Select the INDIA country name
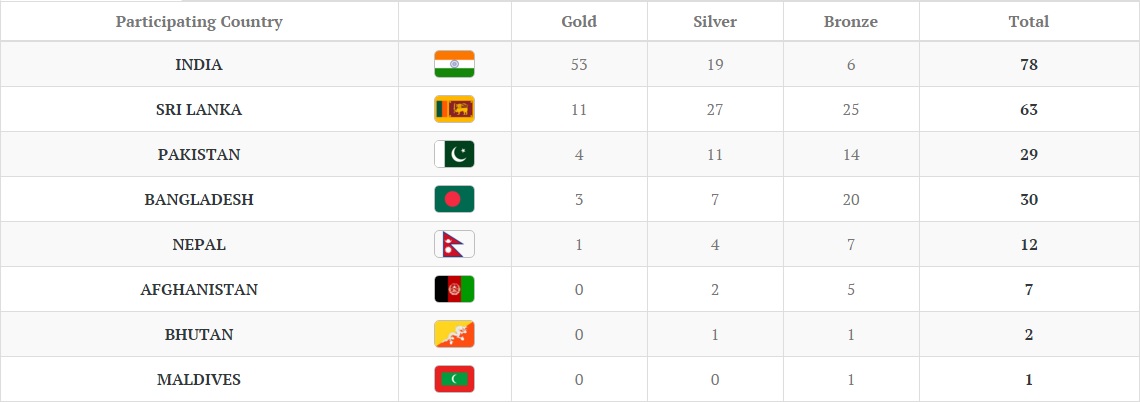1140x402 pixels. point(199,64)
